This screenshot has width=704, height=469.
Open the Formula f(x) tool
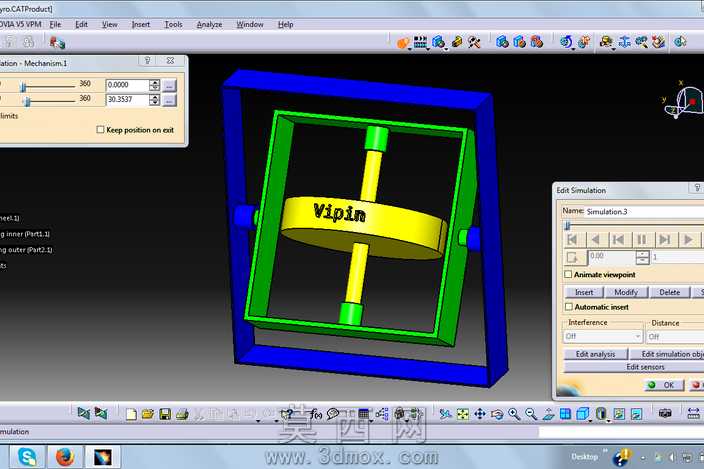316,414
